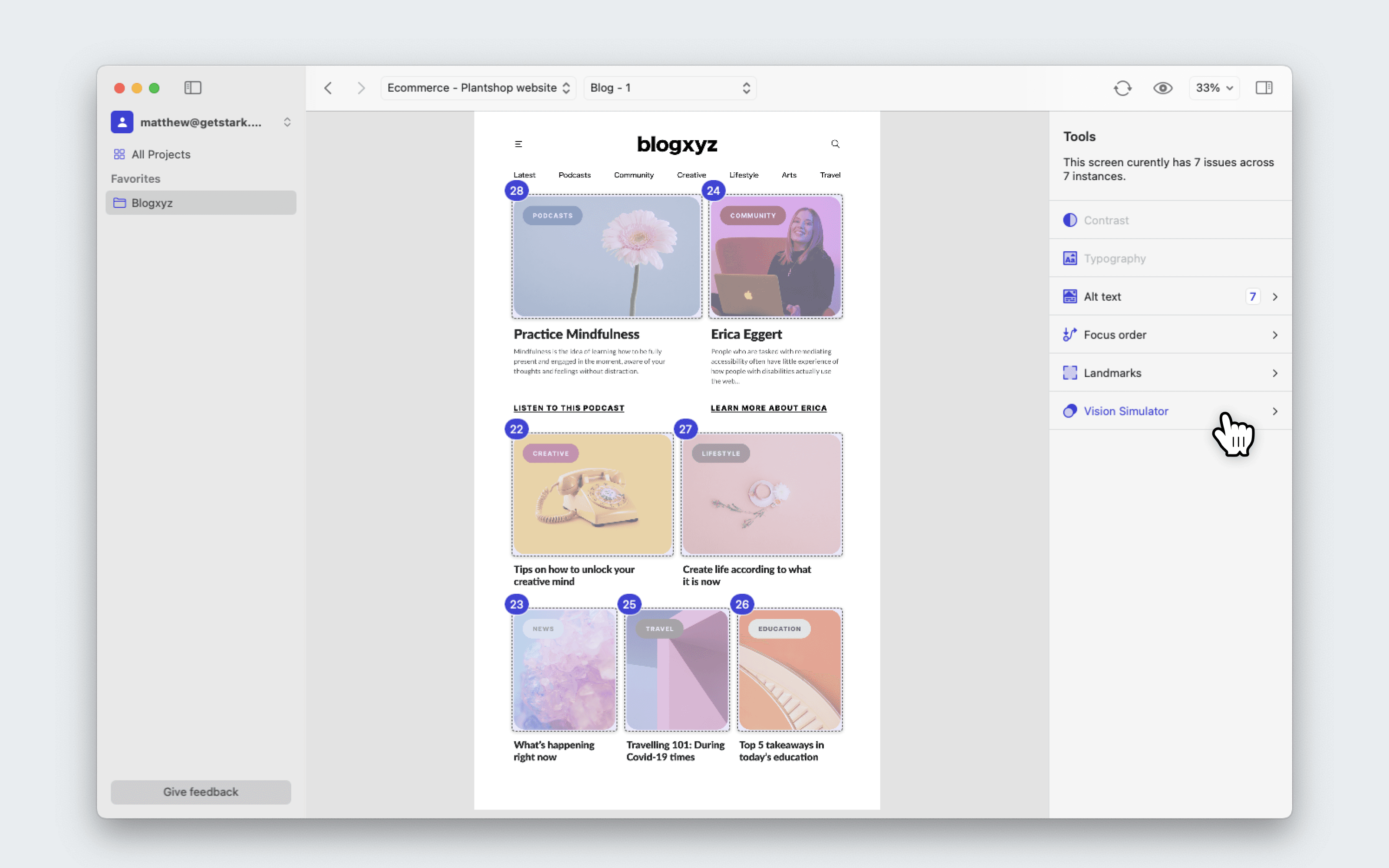Open the Ecommerce - Plantshop website project selector
The image size is (1389, 868).
477,88
